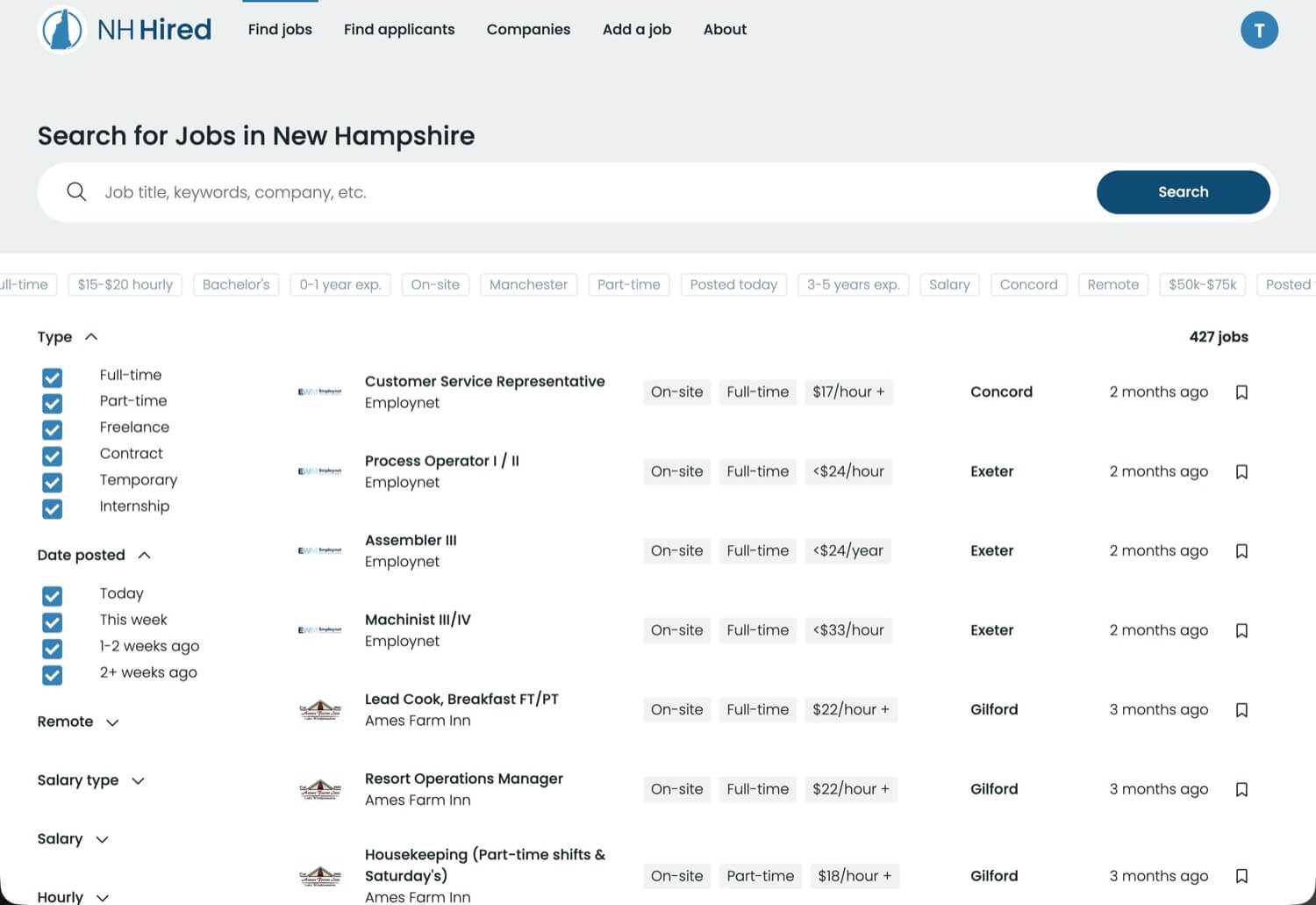Screen dimensions: 1316x905
Task: Bookmark the Assembler III job
Action: pos(1241,551)
